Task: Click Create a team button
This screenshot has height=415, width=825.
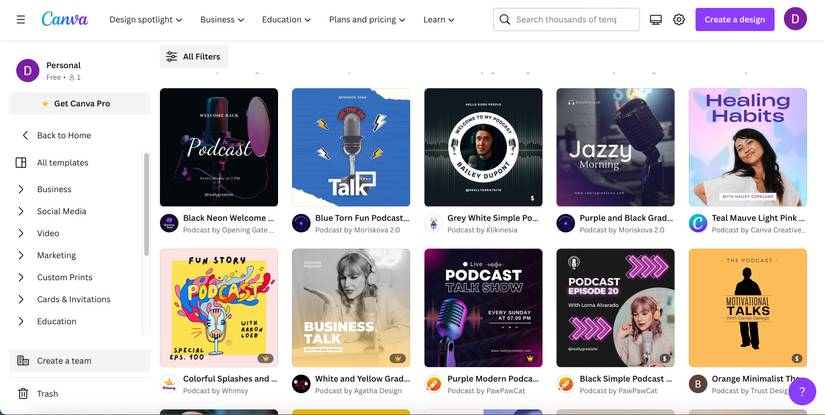Action: click(80, 361)
